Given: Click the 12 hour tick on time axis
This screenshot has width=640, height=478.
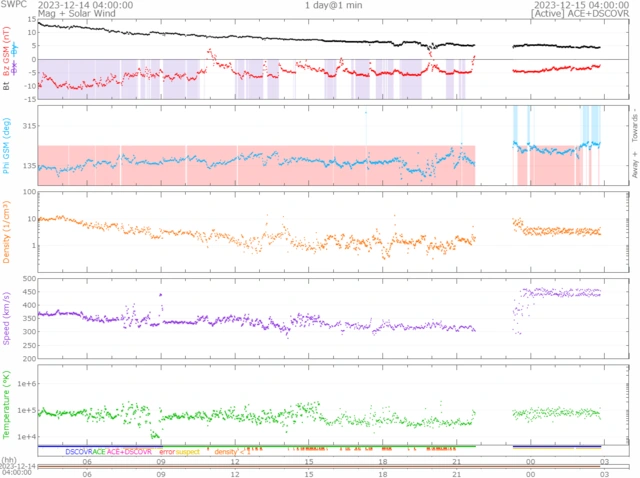Looking at the screenshot, I should (x=234, y=461).
